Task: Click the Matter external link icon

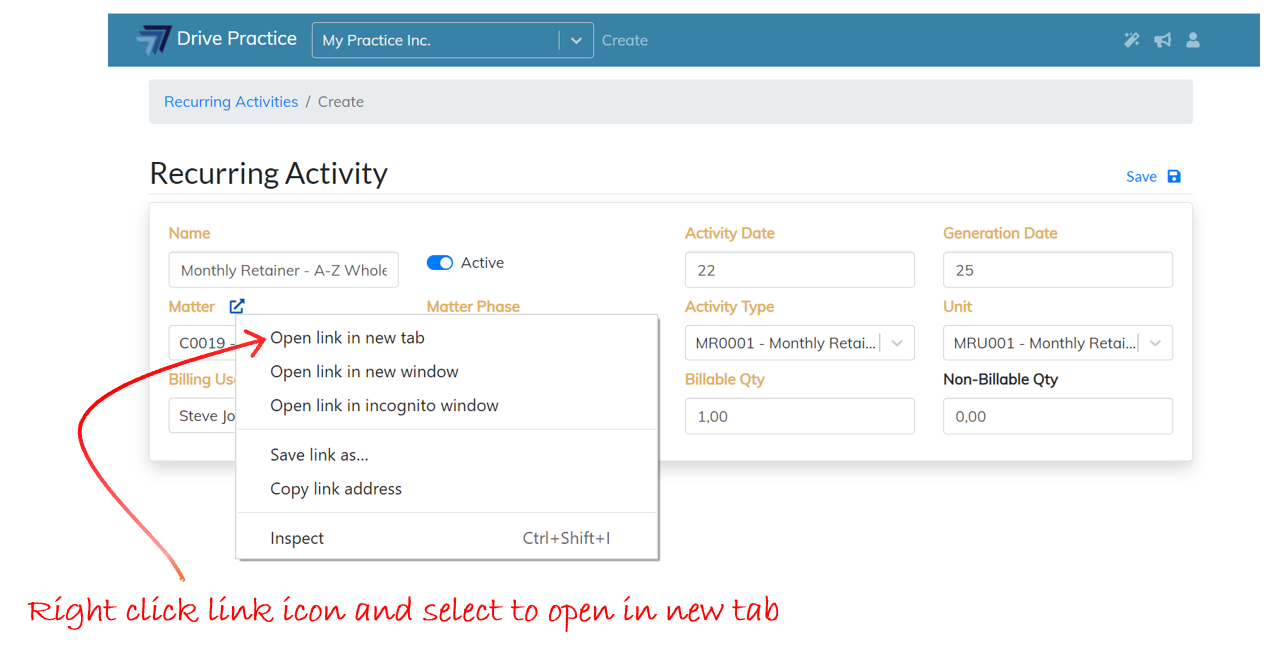Action: click(236, 306)
